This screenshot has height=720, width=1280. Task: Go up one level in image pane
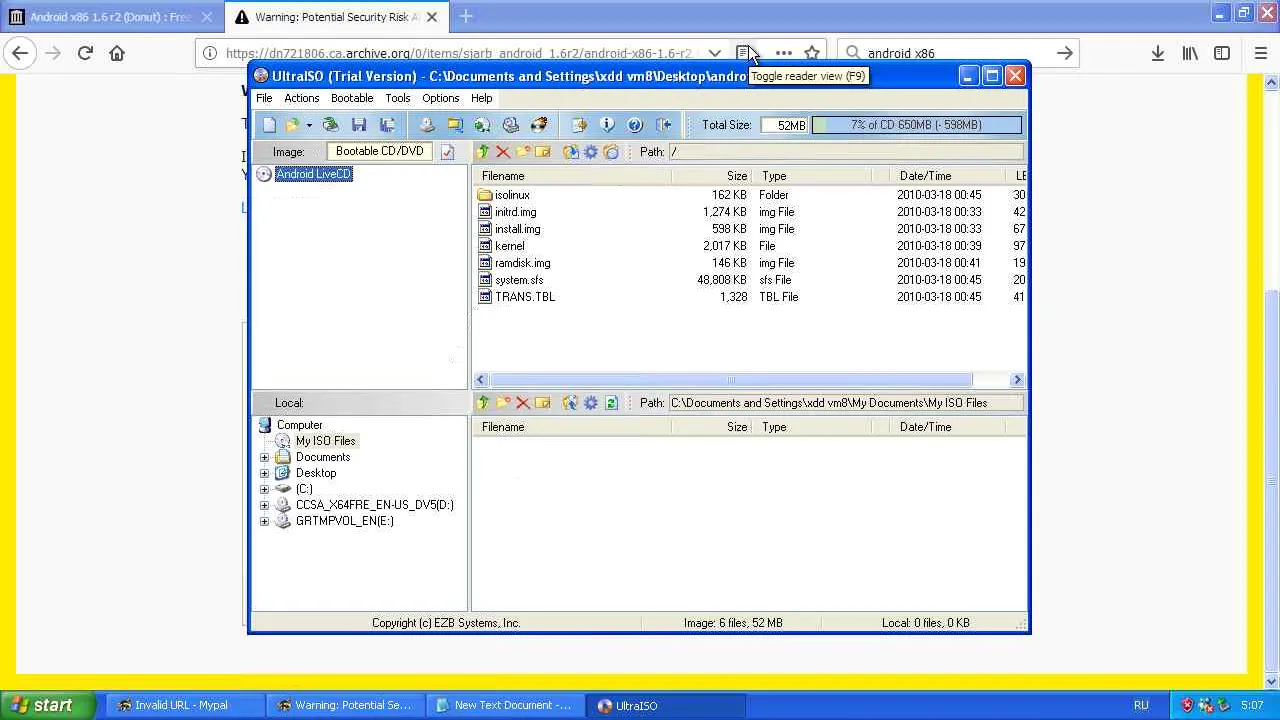[x=483, y=152]
